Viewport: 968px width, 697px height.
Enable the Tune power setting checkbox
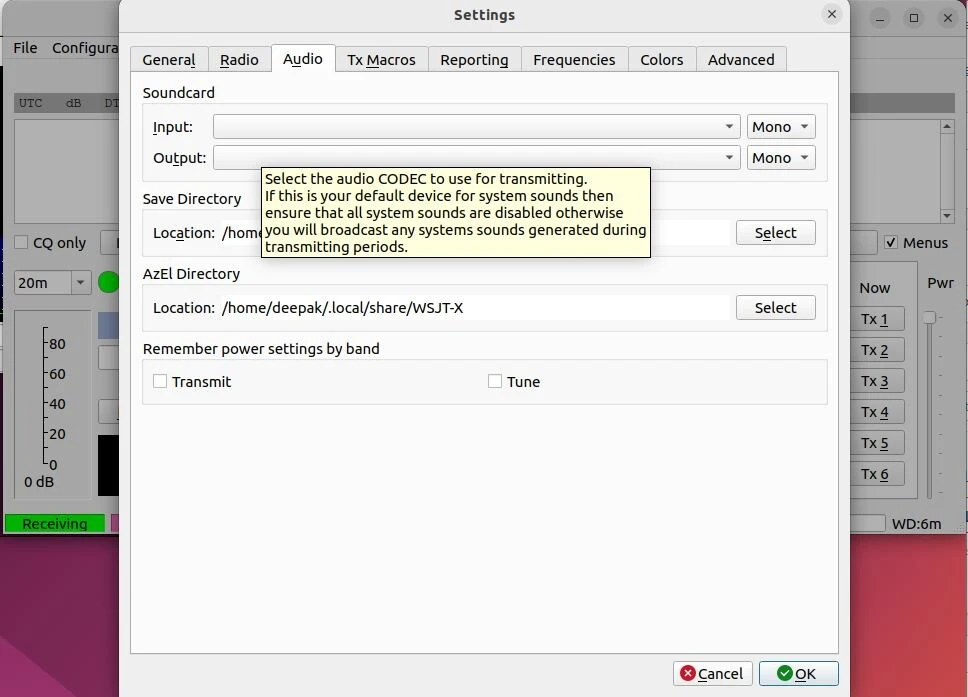[x=495, y=381]
